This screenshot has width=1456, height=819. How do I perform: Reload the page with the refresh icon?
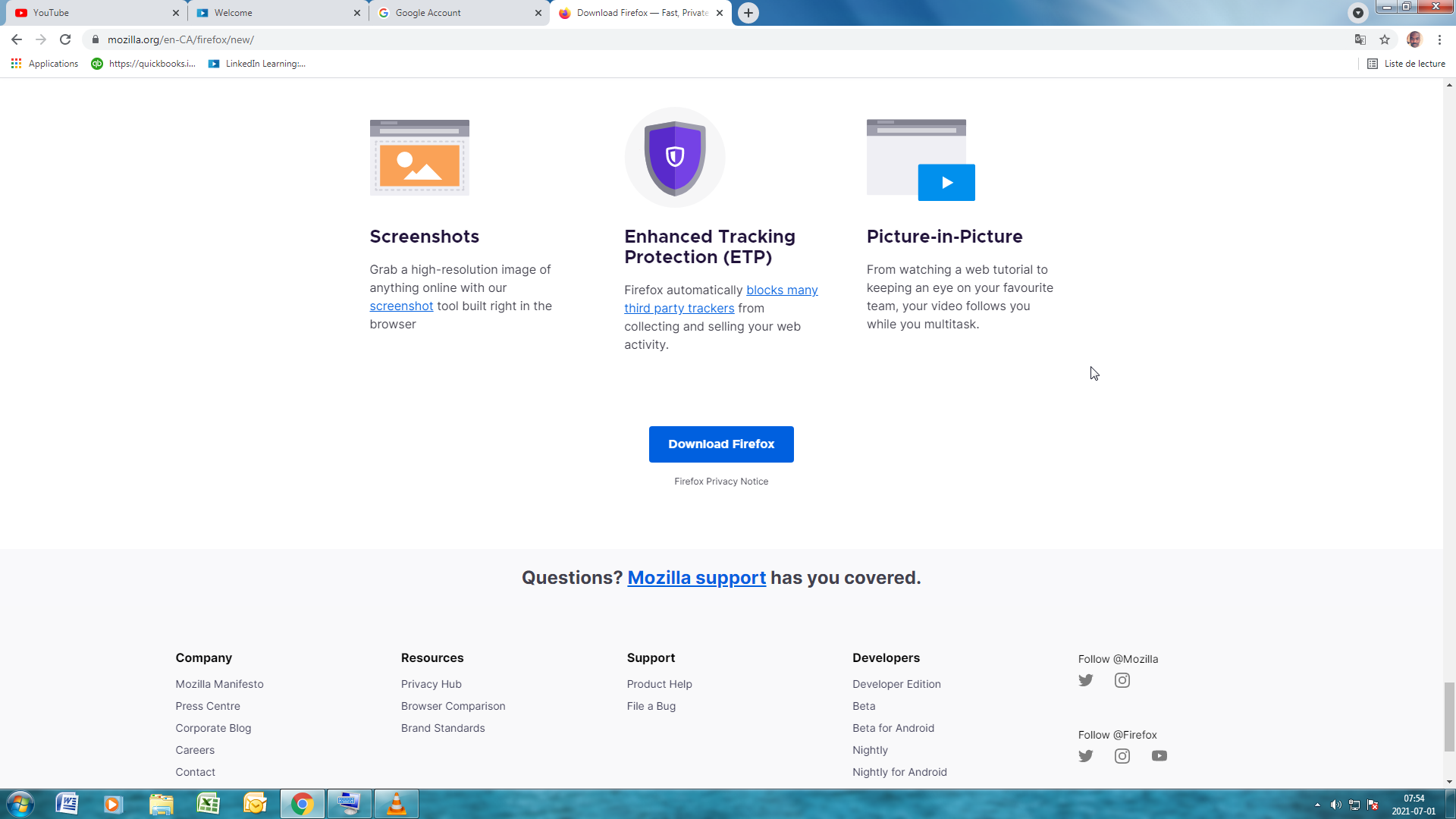pos(65,39)
